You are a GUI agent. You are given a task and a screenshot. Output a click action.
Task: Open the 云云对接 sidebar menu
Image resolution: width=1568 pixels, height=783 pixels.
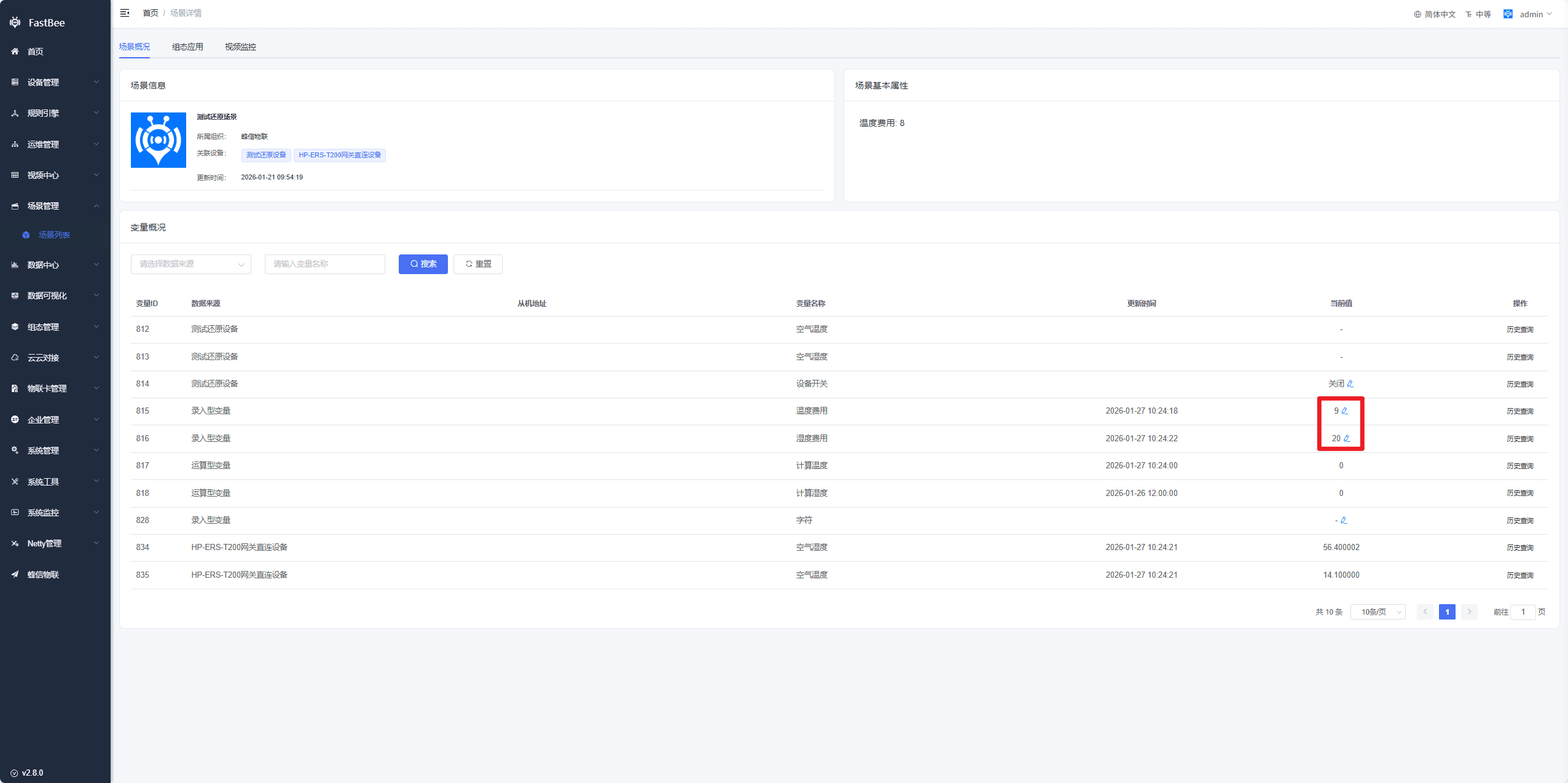click(x=55, y=358)
